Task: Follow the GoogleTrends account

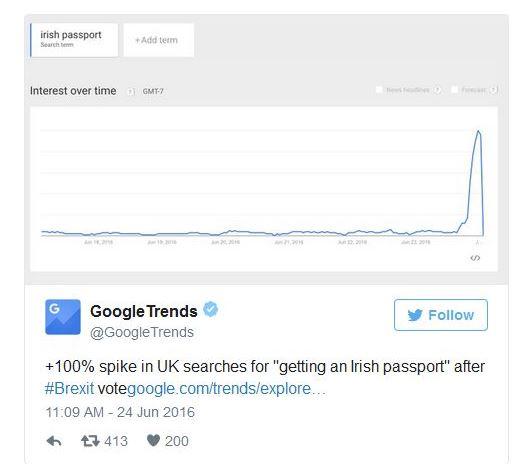Action: [x=441, y=315]
